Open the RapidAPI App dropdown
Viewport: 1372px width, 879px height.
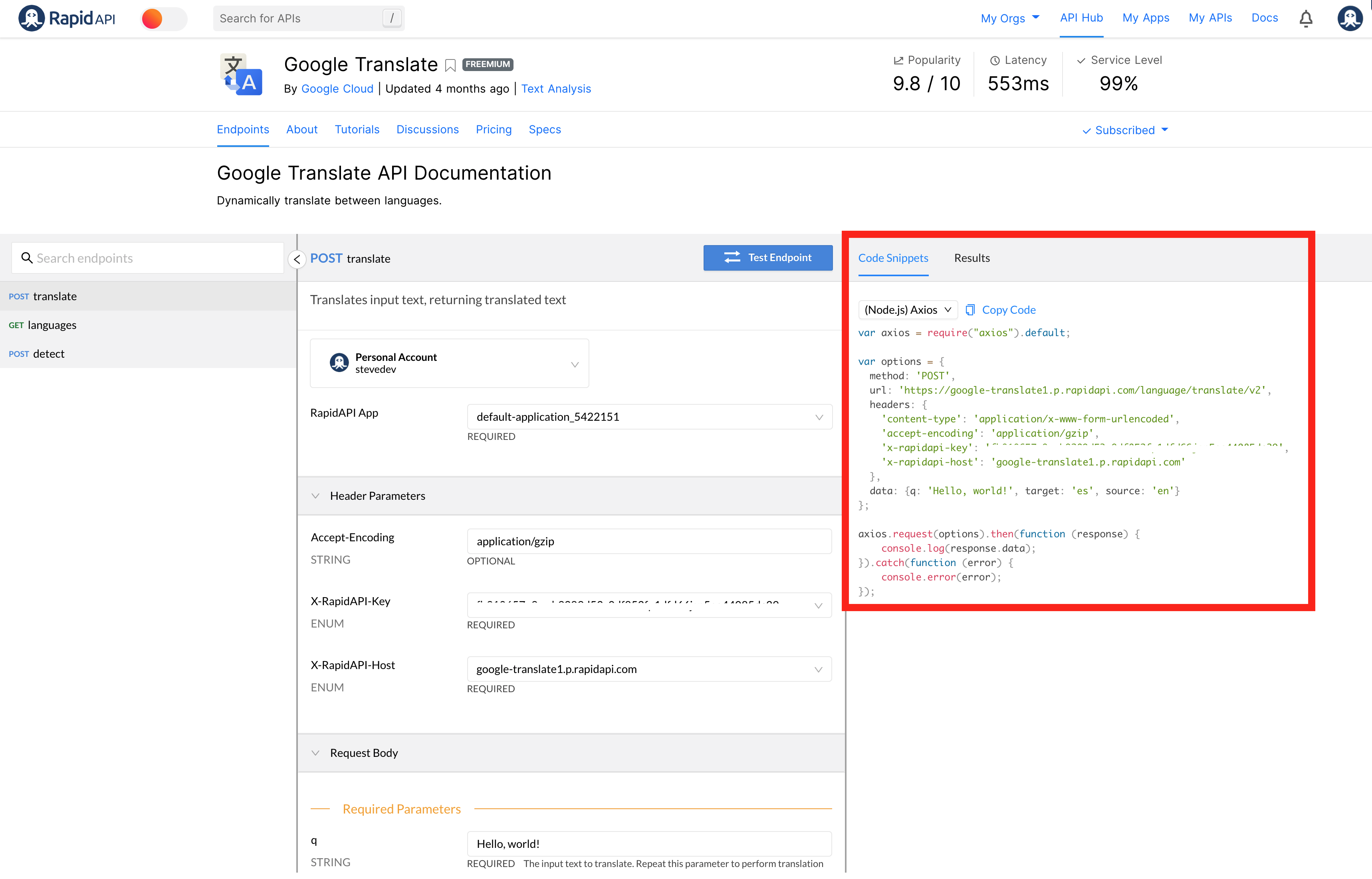click(x=648, y=416)
